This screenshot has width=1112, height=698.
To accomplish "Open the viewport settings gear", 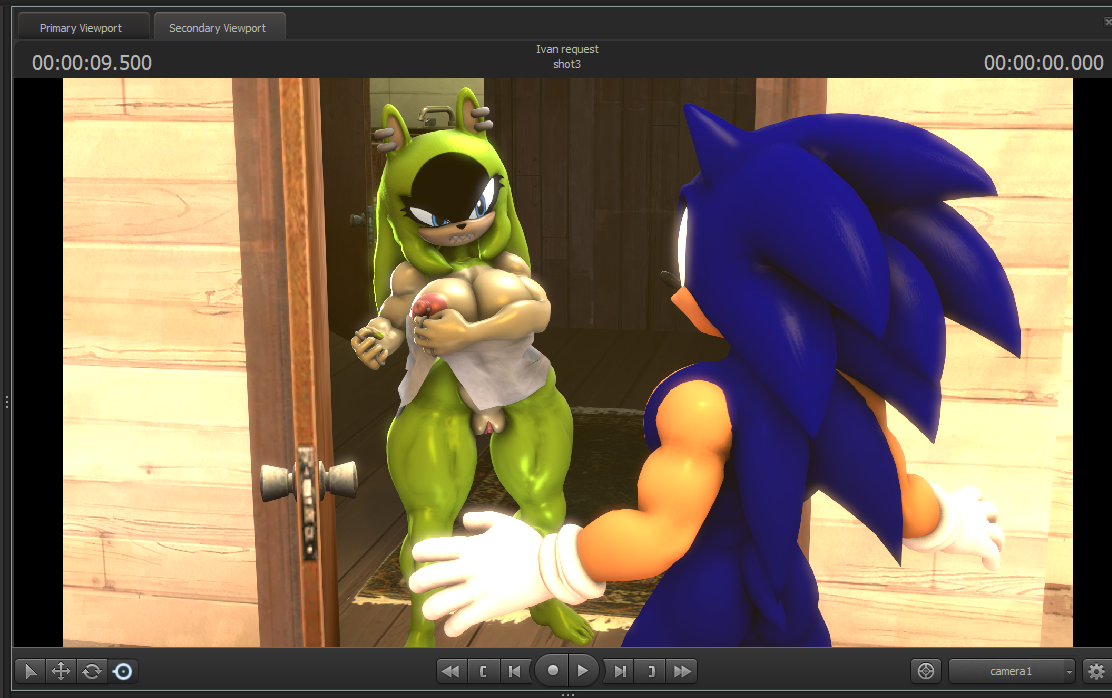I will point(1096,671).
